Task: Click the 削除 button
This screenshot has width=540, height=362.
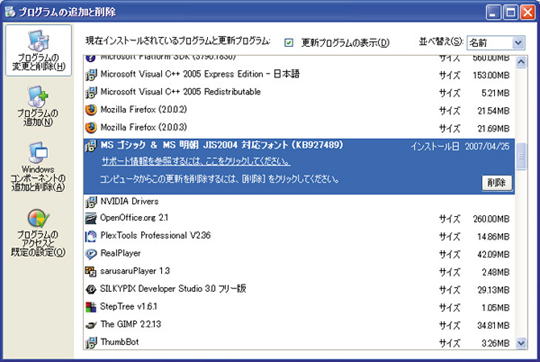Action: pos(497,183)
